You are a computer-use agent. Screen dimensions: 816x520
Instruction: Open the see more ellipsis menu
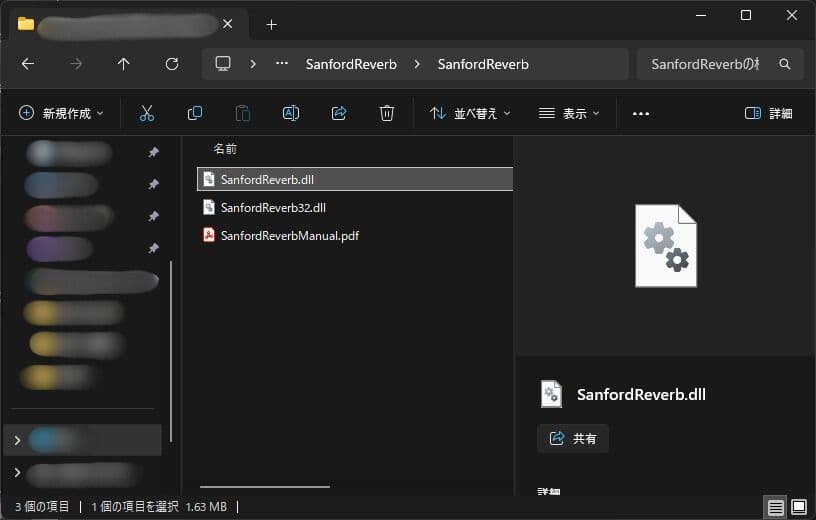(641, 114)
